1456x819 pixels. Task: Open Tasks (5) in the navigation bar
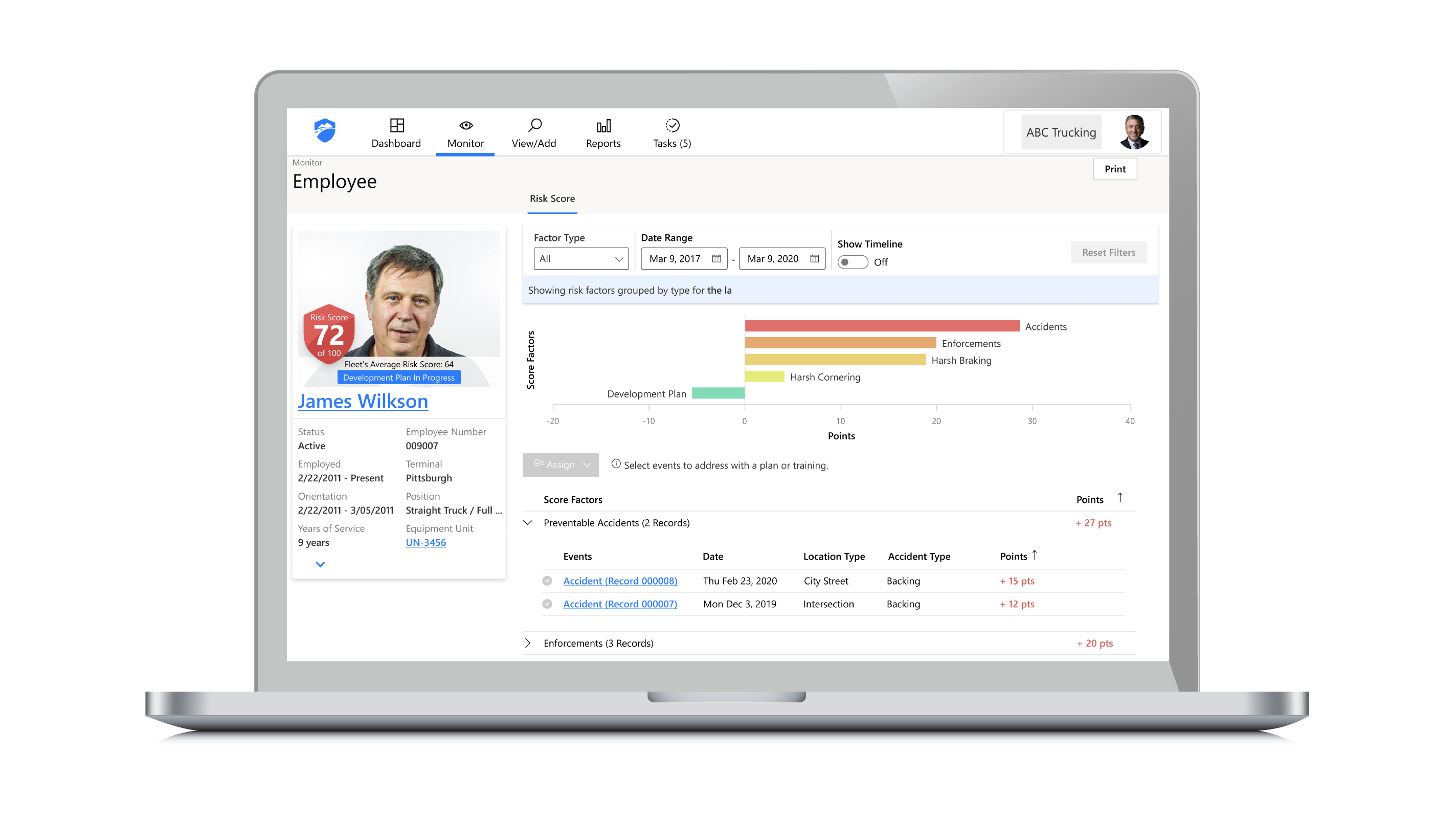(672, 143)
